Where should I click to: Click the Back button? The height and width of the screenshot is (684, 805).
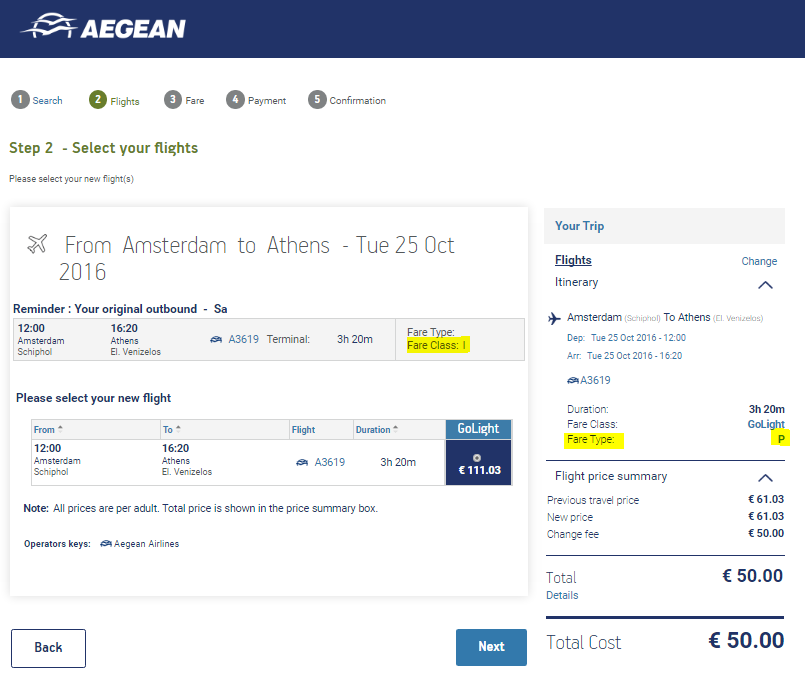pyautogui.click(x=48, y=648)
